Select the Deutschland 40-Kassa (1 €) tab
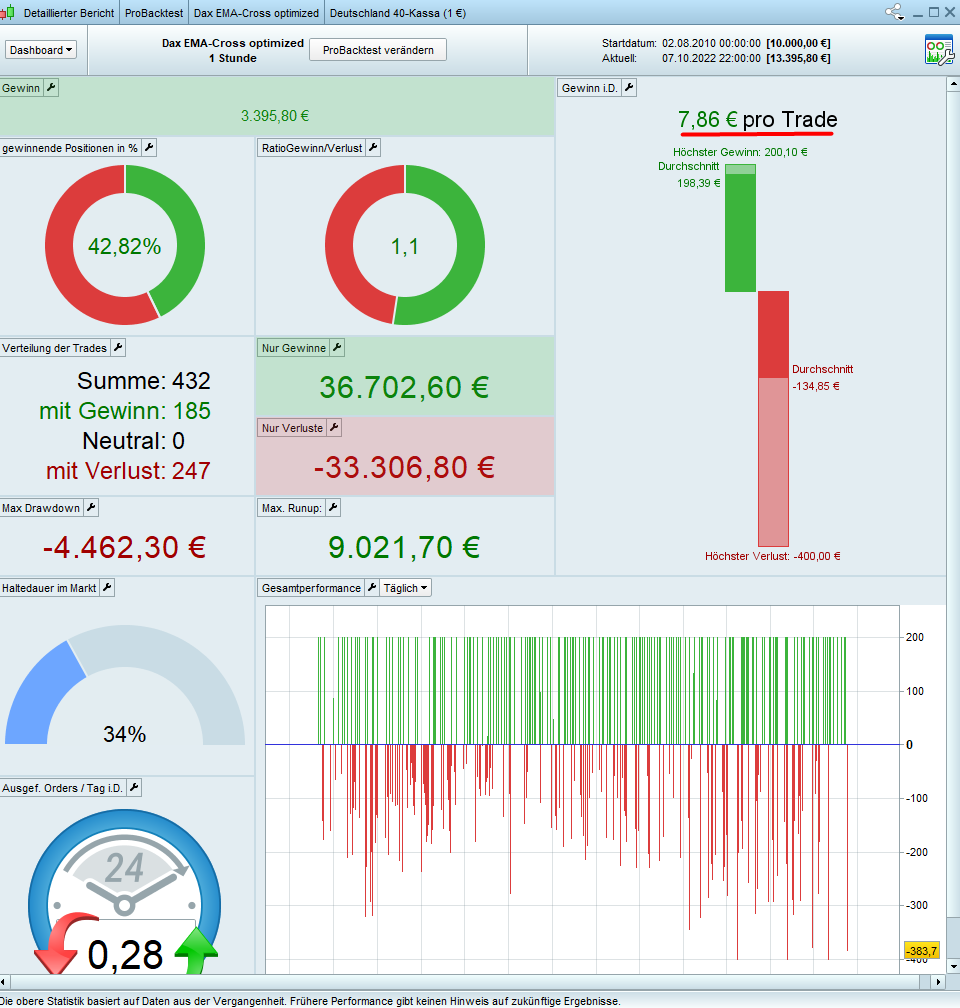Screen dimensions: 960x1008 click(397, 13)
